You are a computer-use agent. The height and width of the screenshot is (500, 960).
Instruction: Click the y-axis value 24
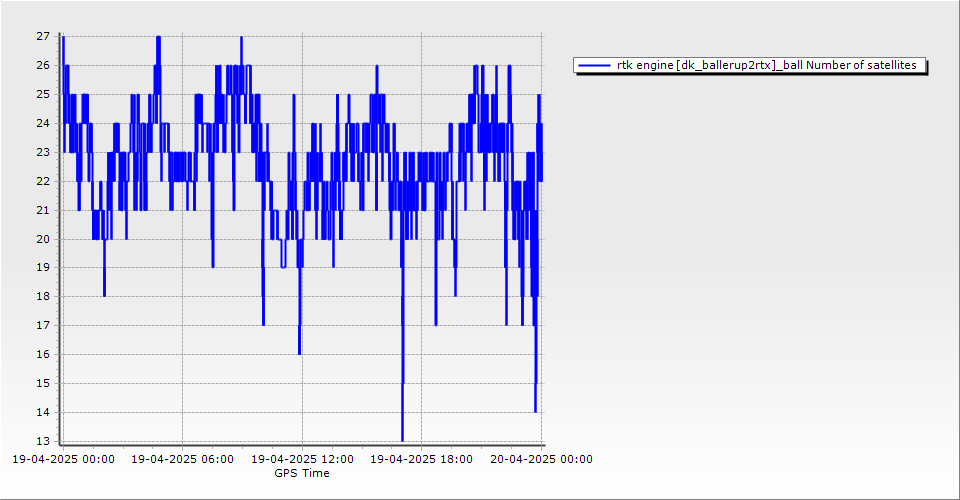(x=43, y=124)
